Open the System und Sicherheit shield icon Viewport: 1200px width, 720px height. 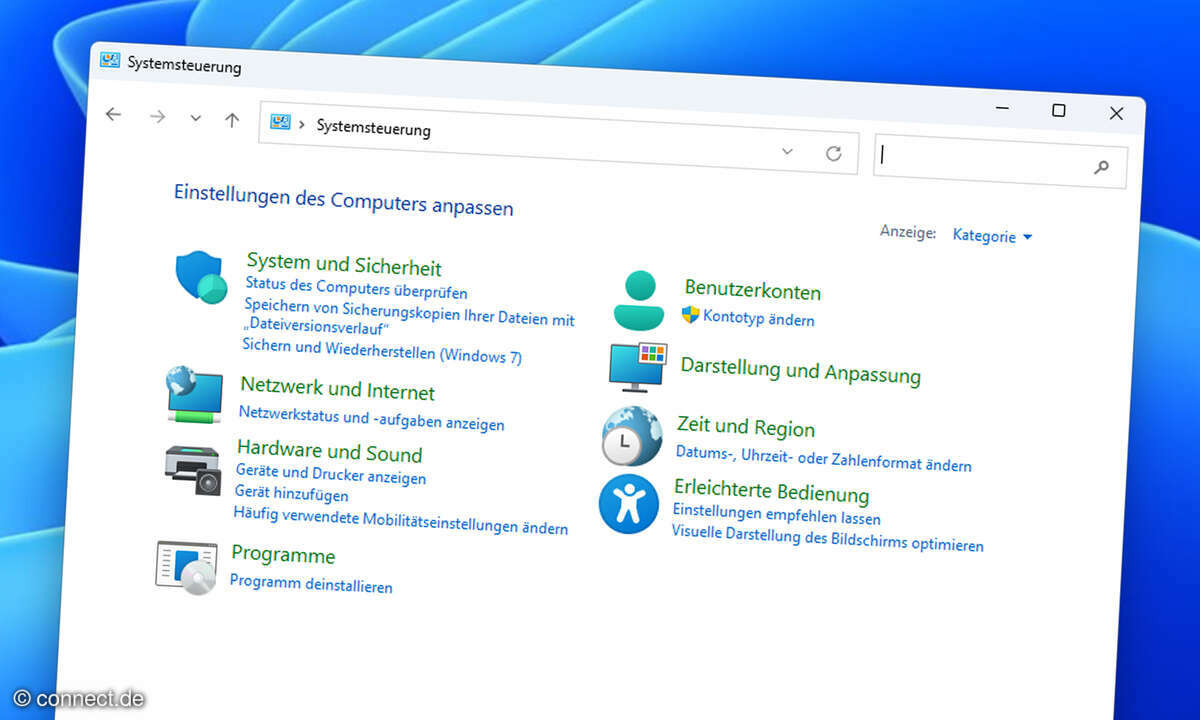tap(203, 276)
